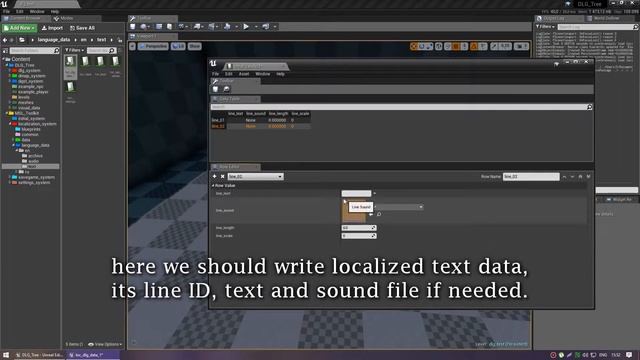Browse to the line_sound asset magnifier icon
640x360 pixels.
[x=379, y=214]
